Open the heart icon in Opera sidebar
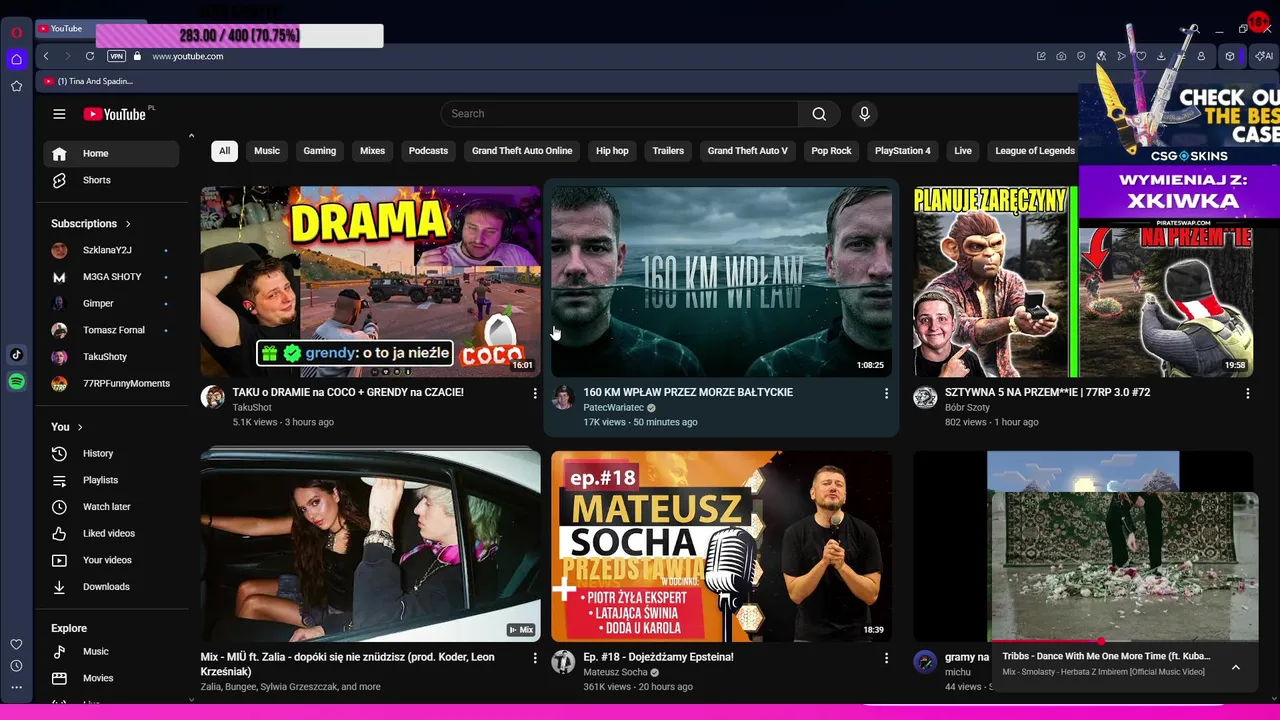This screenshot has height=720, width=1280. click(x=16, y=644)
